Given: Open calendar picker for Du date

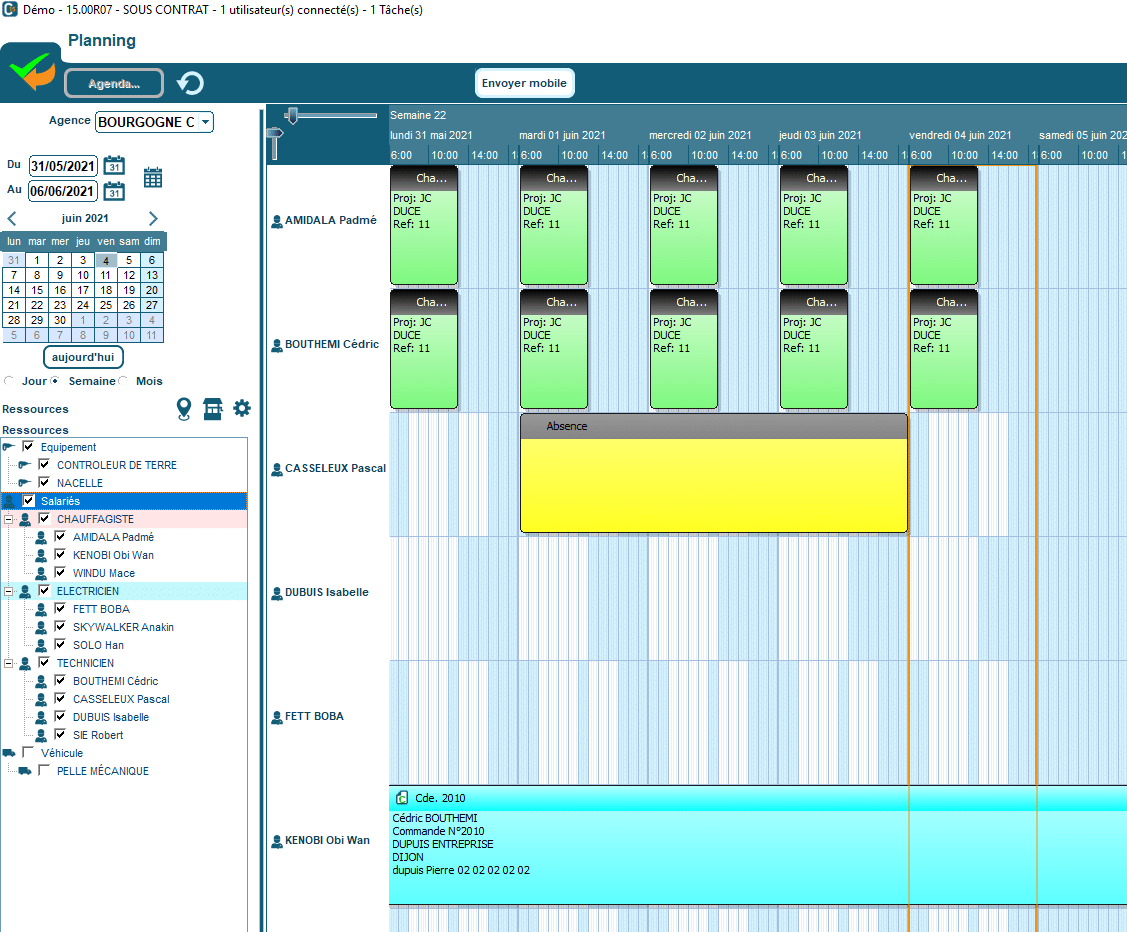Looking at the screenshot, I should (114, 166).
